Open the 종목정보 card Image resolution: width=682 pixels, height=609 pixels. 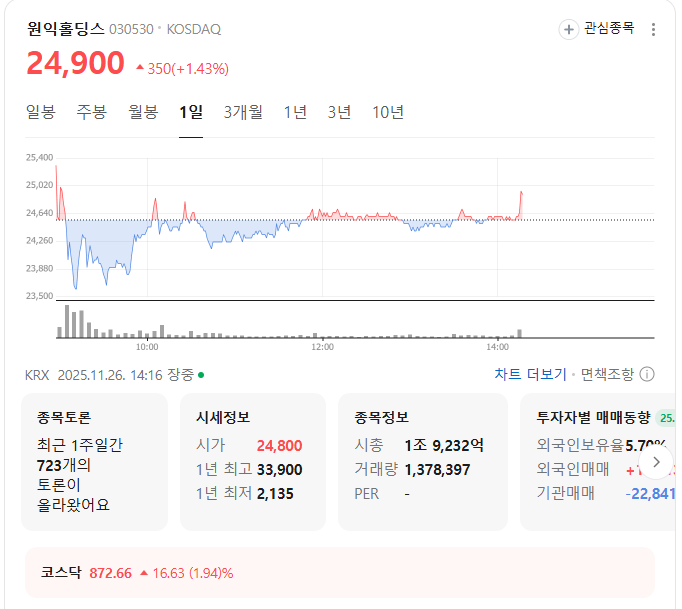[x=423, y=462]
